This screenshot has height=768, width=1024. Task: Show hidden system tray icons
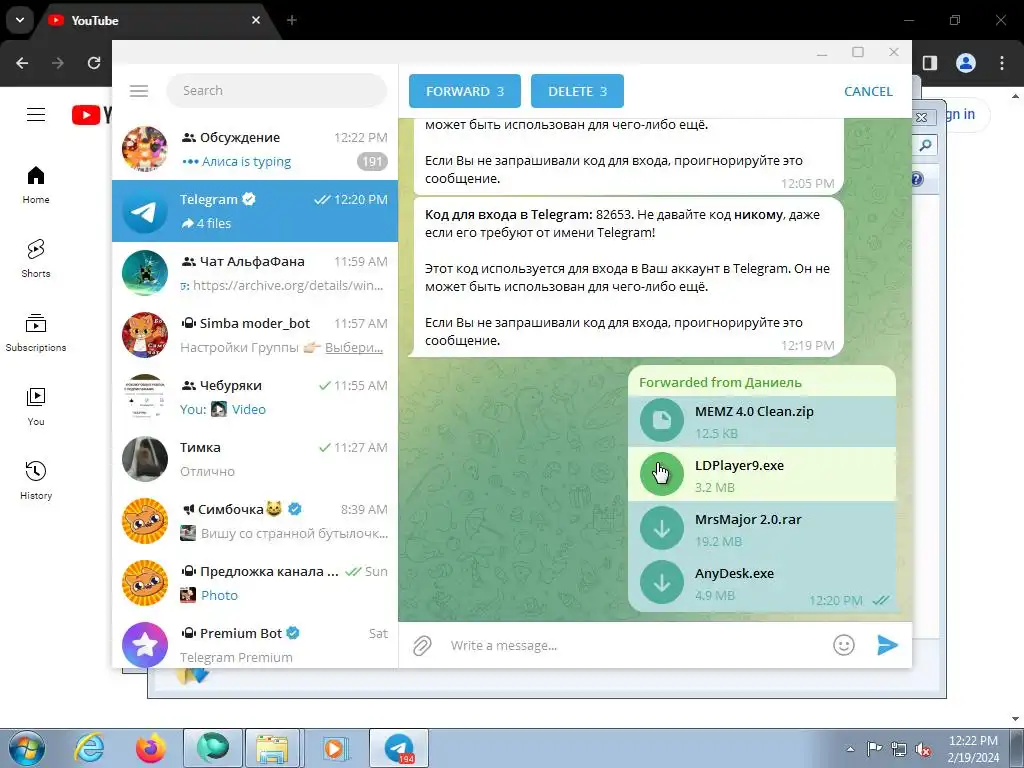(x=850, y=749)
